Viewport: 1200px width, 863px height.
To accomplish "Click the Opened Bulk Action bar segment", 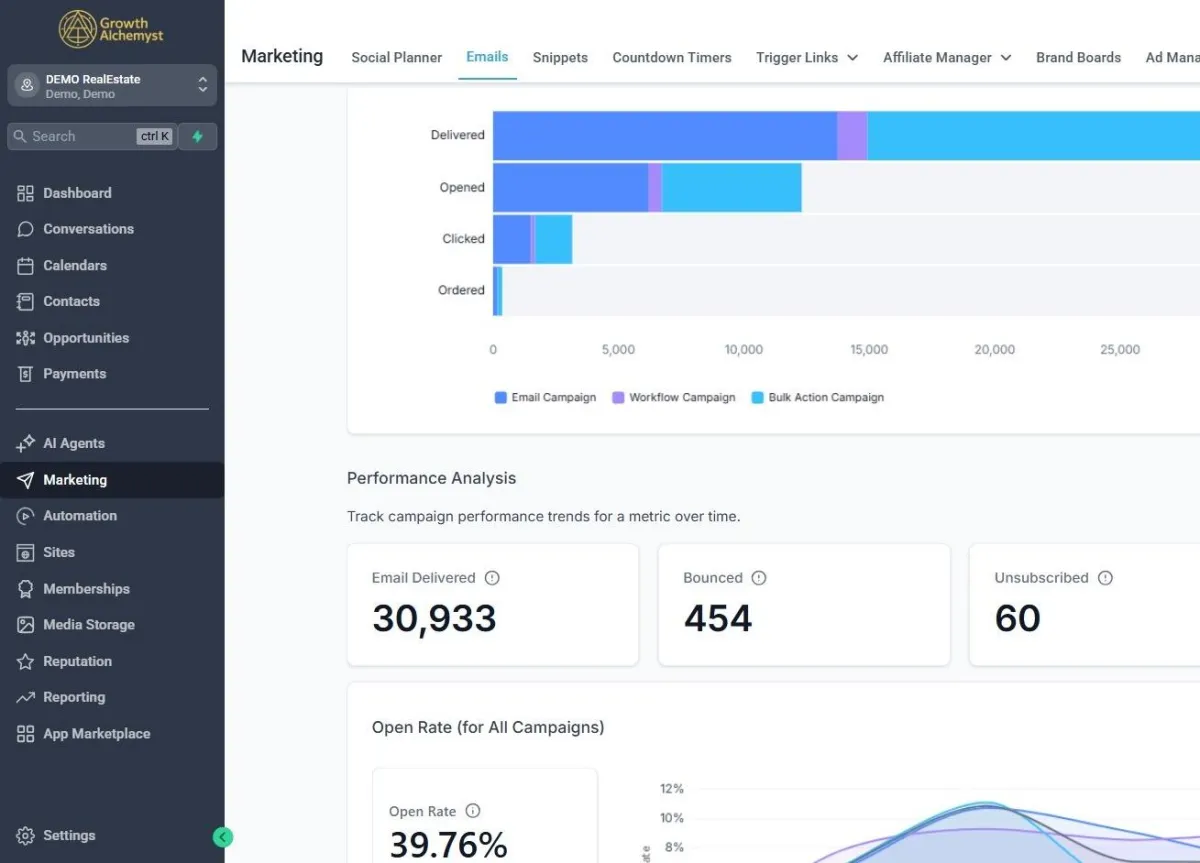I will tap(732, 188).
